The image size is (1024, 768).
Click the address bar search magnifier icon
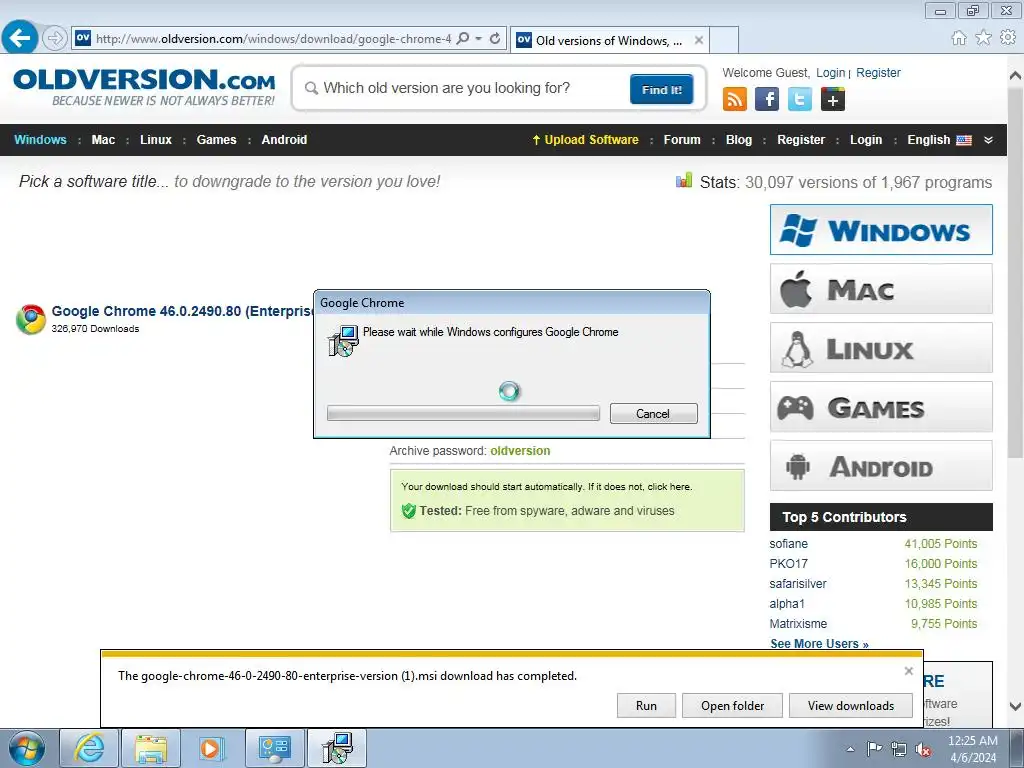[462, 39]
